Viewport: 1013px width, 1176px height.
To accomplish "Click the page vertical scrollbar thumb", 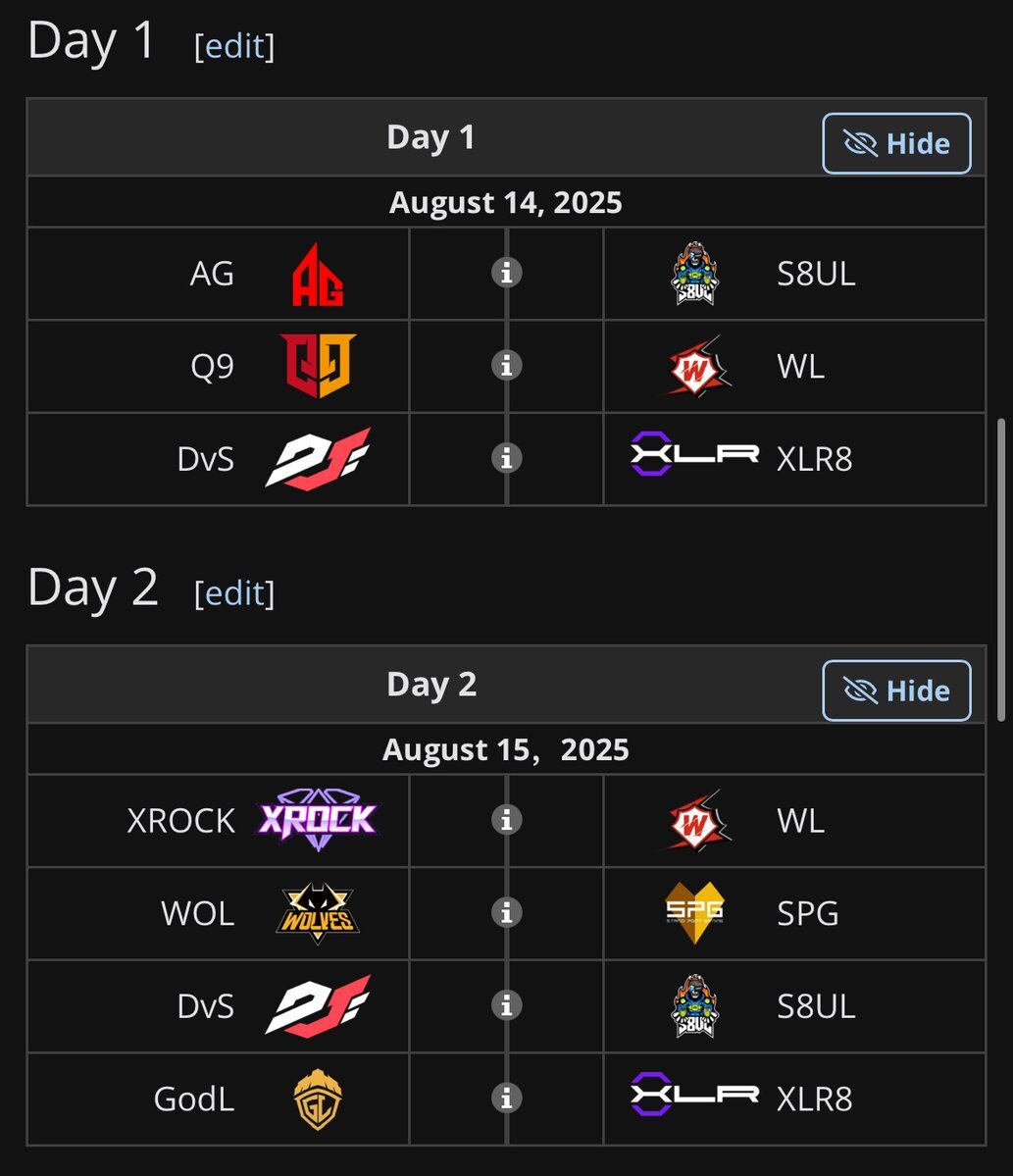I will point(1002,570).
